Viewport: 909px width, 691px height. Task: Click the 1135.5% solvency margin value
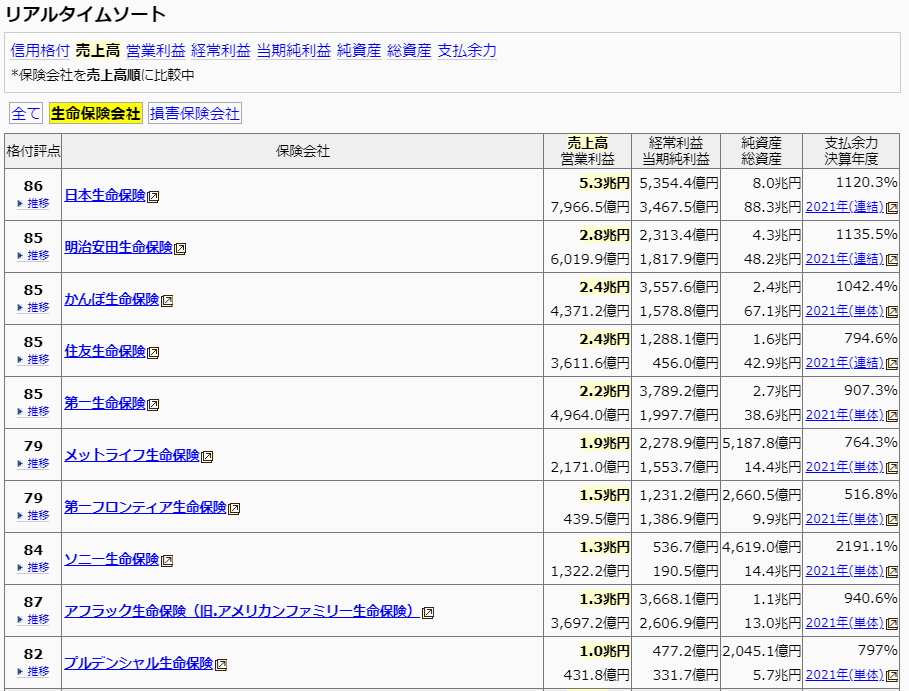[866, 234]
